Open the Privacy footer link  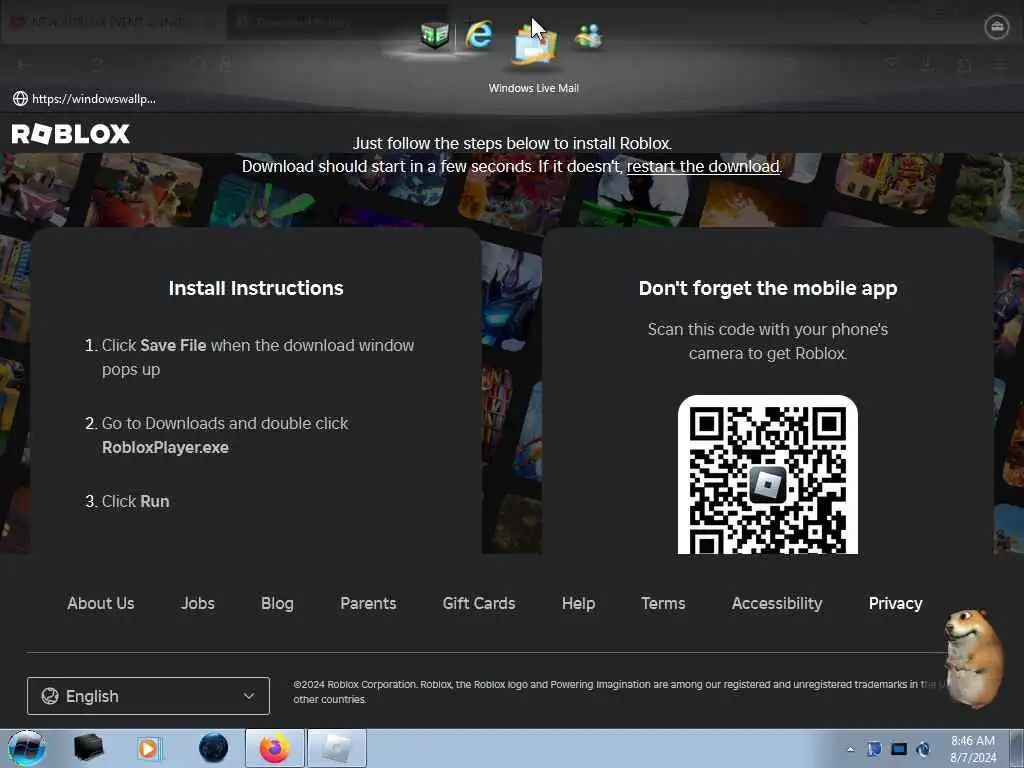(895, 603)
